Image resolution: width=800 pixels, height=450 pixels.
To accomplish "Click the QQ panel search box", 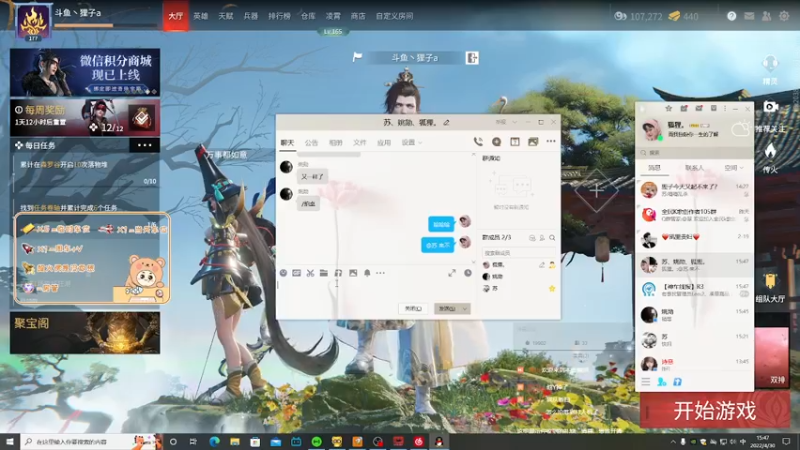I will point(694,153).
